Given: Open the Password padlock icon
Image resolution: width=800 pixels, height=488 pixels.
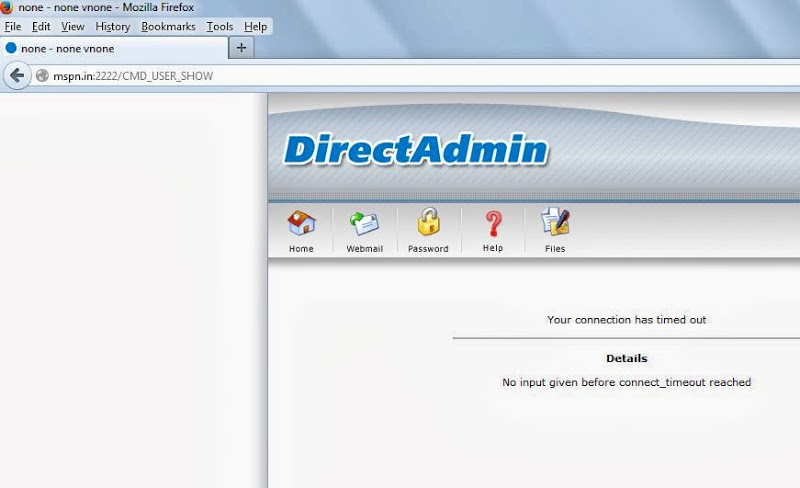Looking at the screenshot, I should [x=428, y=222].
